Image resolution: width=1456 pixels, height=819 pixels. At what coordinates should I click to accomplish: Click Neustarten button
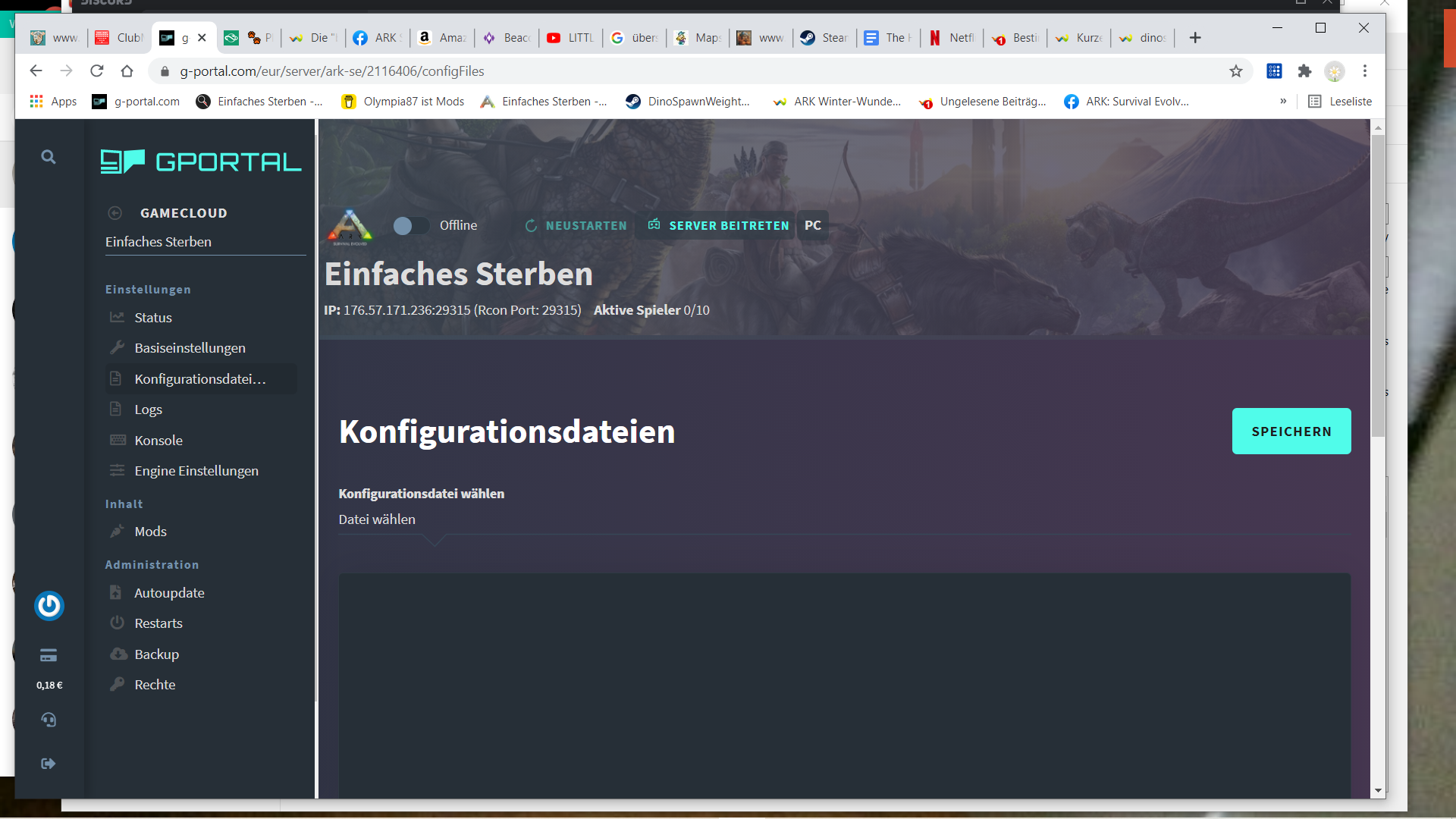click(x=576, y=226)
